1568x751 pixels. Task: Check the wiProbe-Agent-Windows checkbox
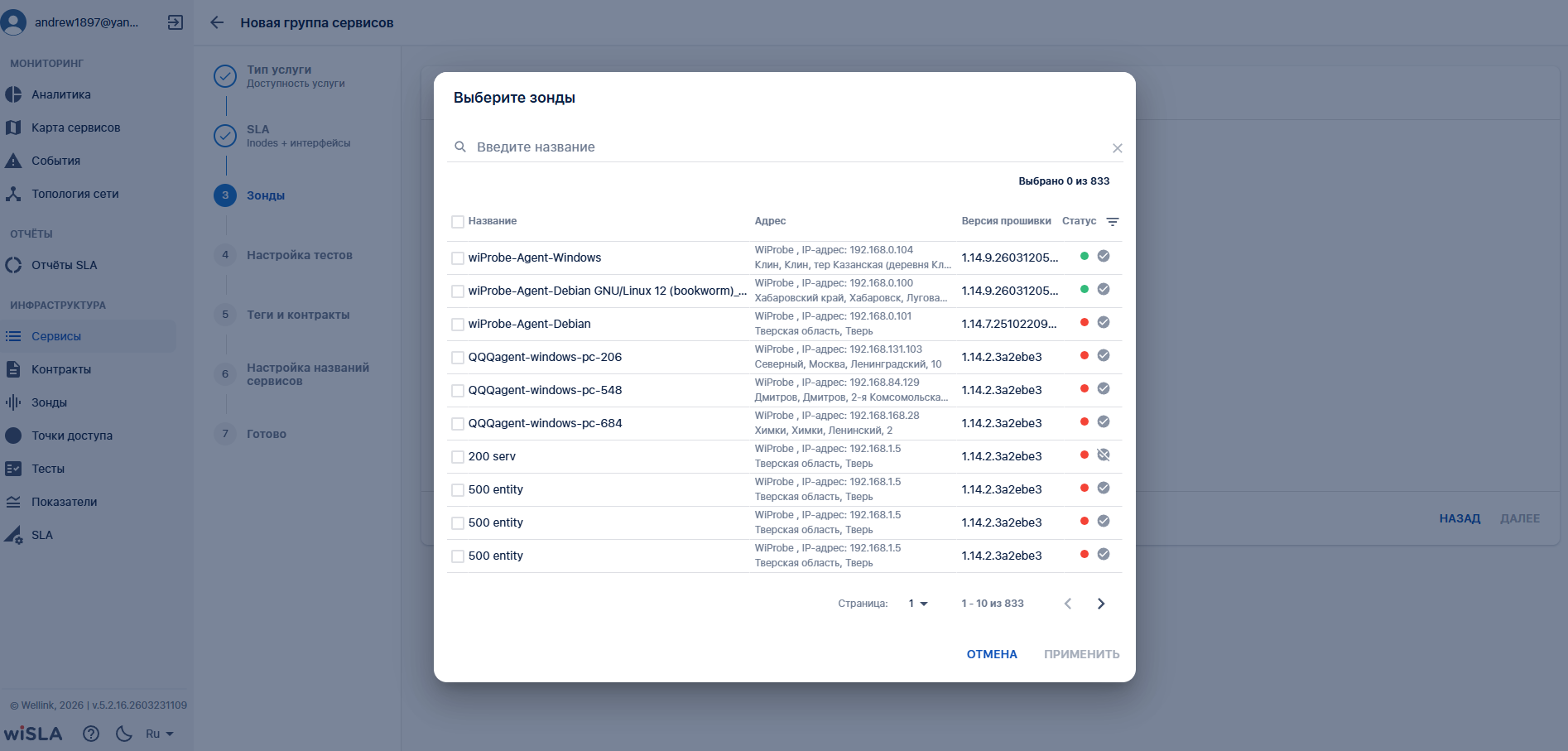point(458,258)
